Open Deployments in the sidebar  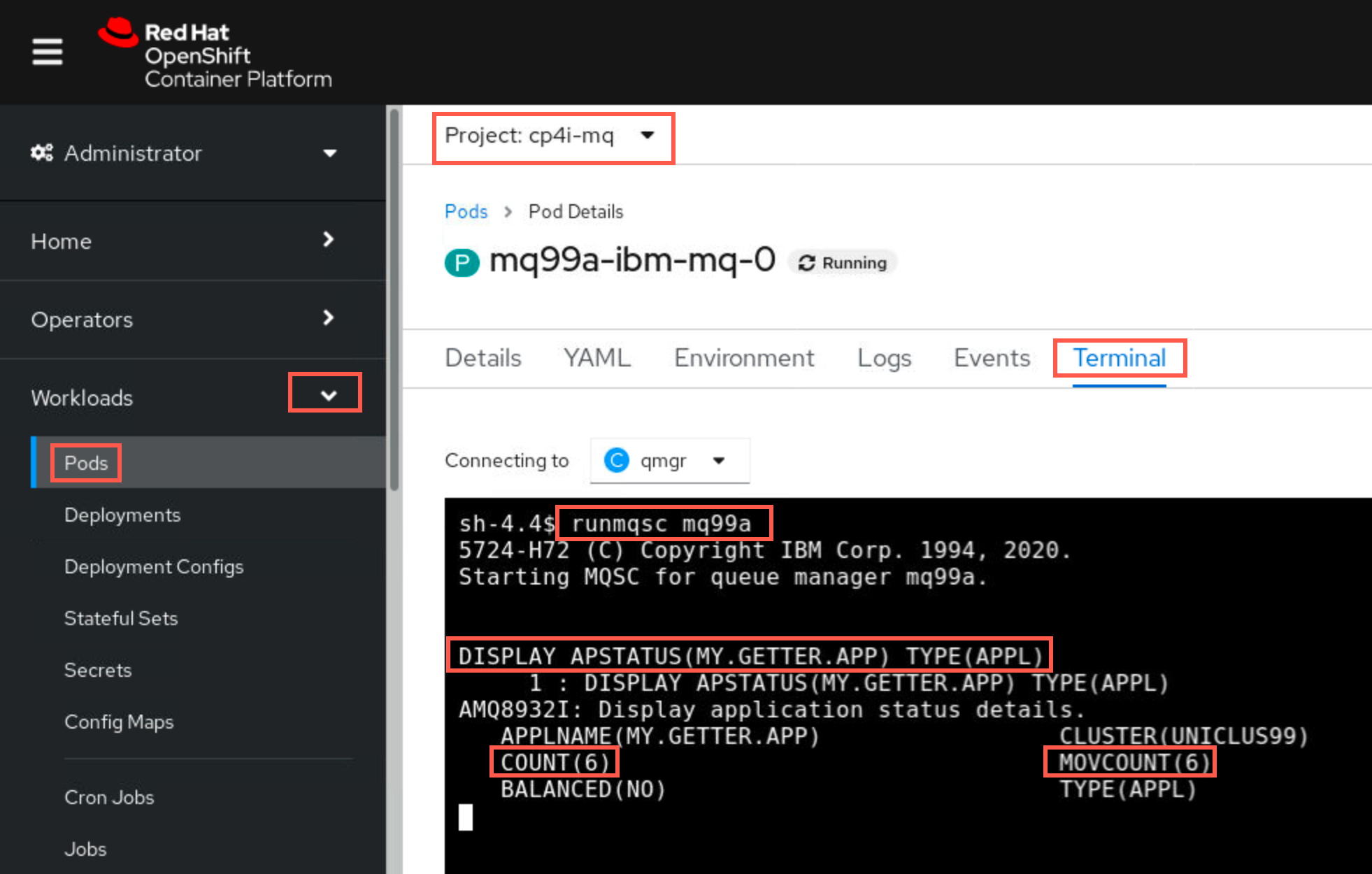coord(122,515)
